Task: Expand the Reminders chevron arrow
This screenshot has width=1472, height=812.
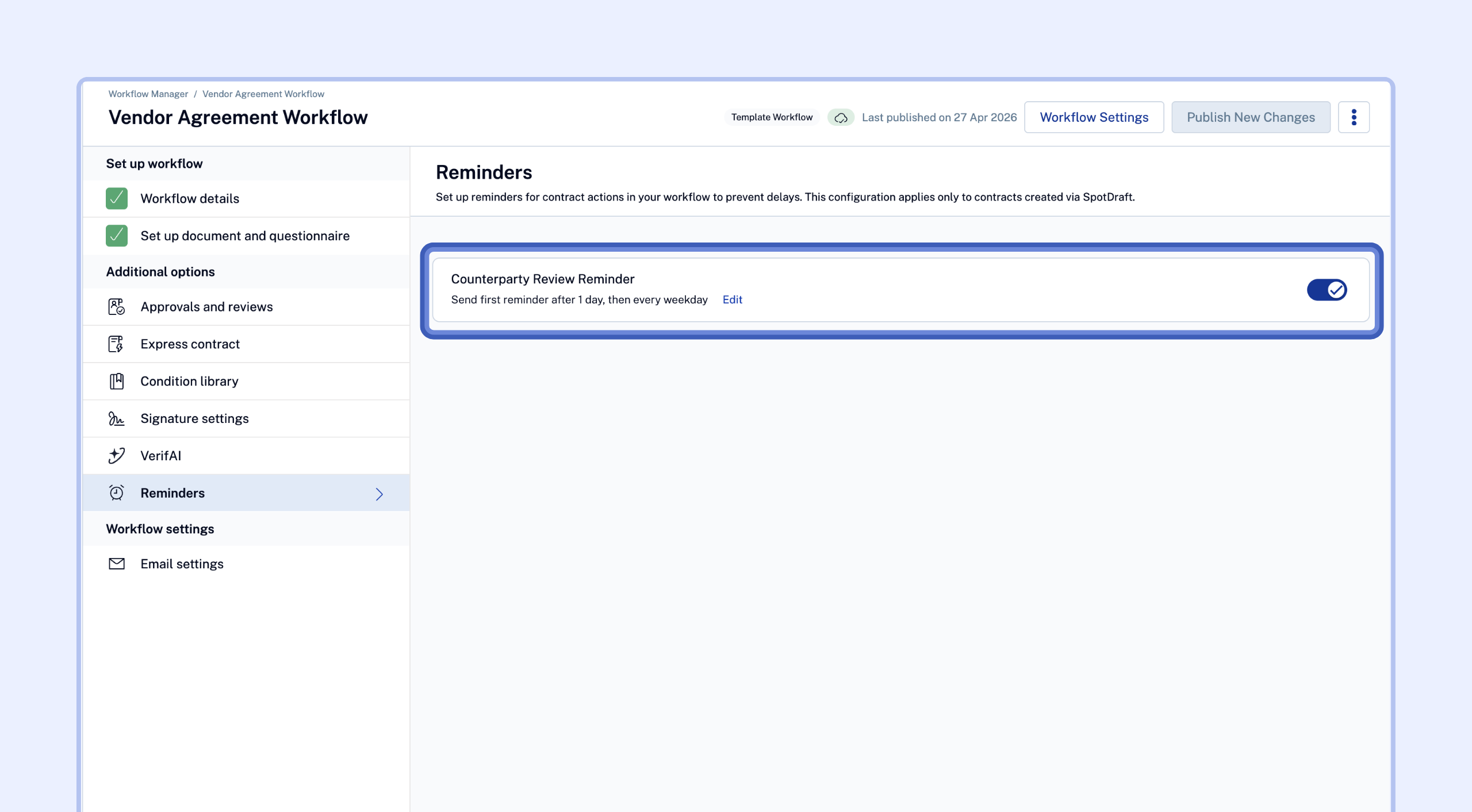Action: pyautogui.click(x=379, y=494)
